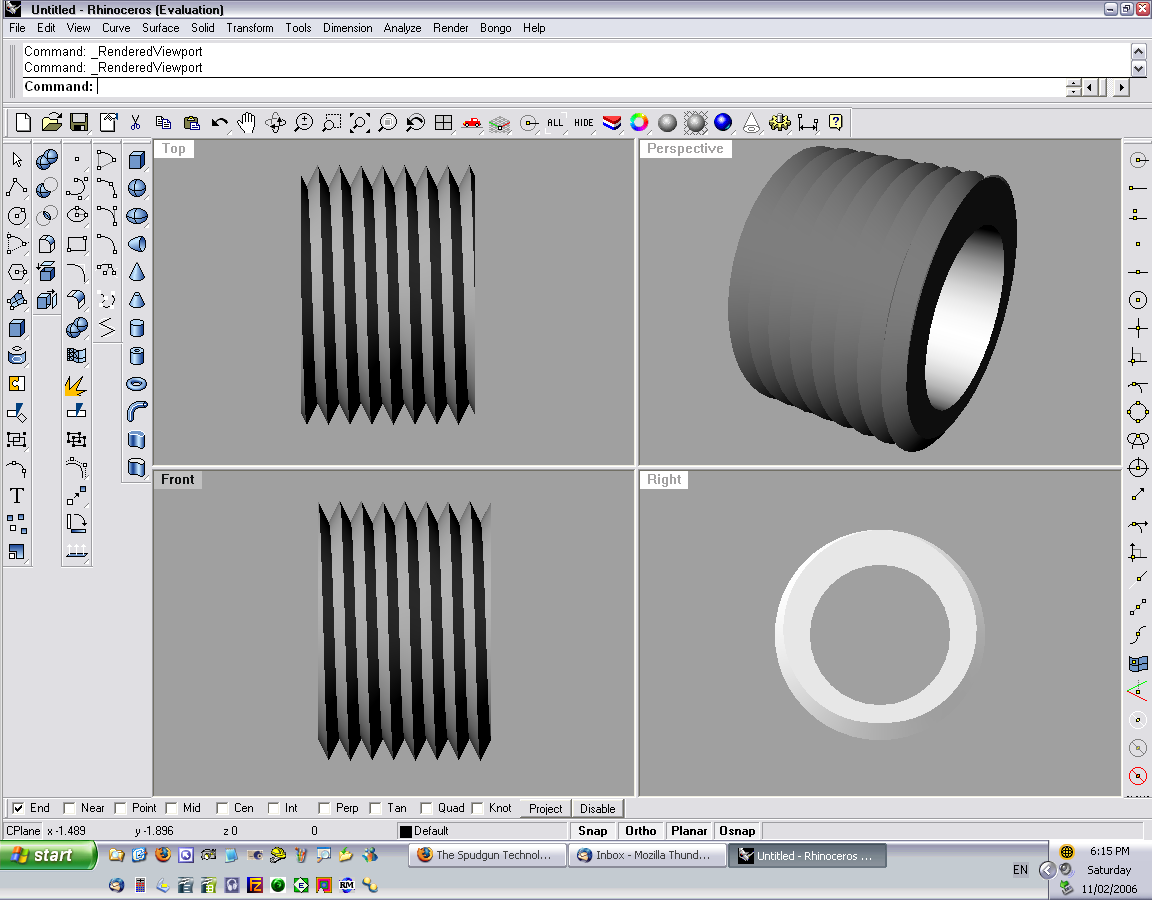Image resolution: width=1152 pixels, height=900 pixels.
Task: Enable the Int osnap checkbox
Action: coord(273,808)
